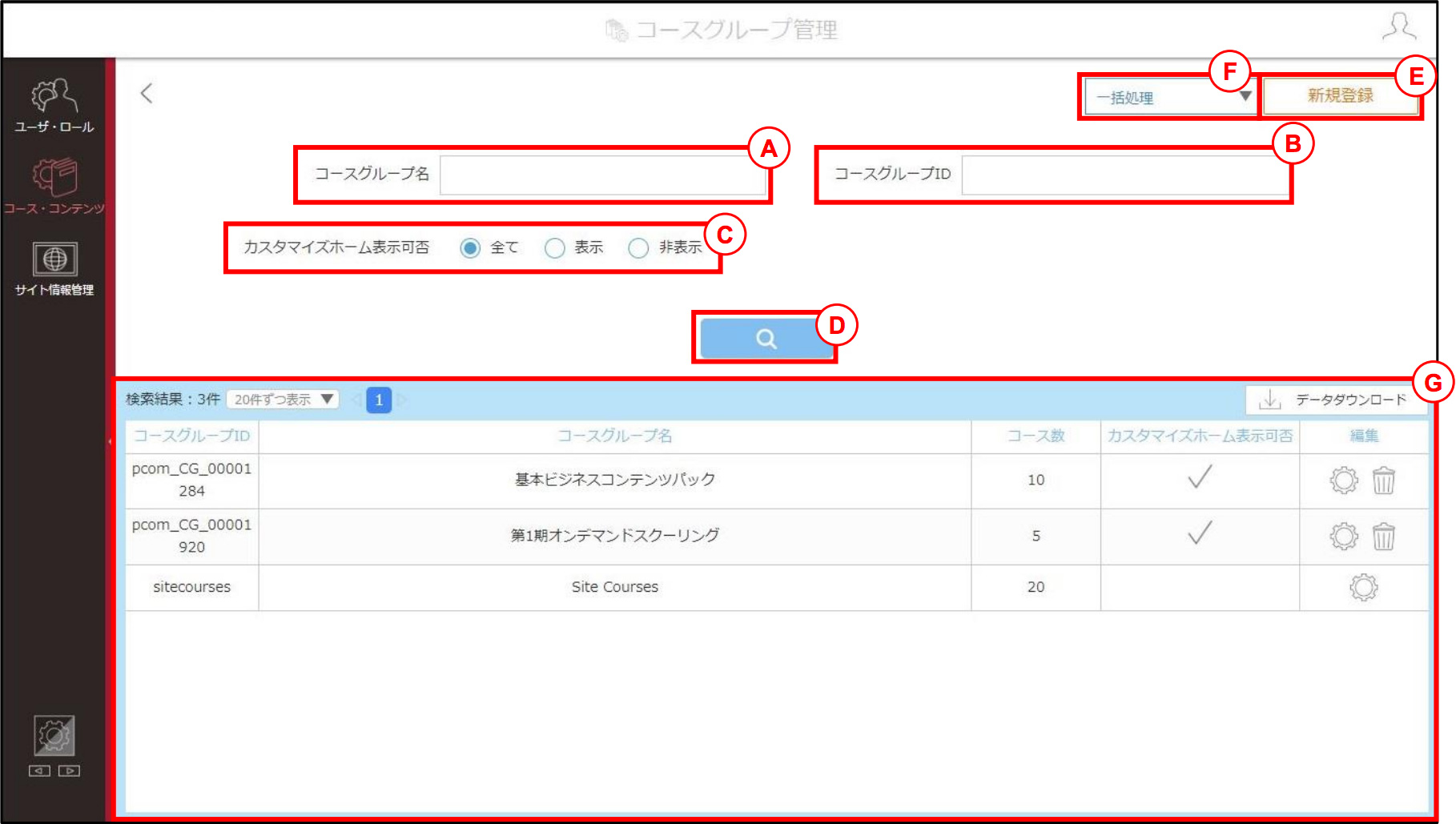
Task: Go to previous results page arrow
Action: point(356,399)
